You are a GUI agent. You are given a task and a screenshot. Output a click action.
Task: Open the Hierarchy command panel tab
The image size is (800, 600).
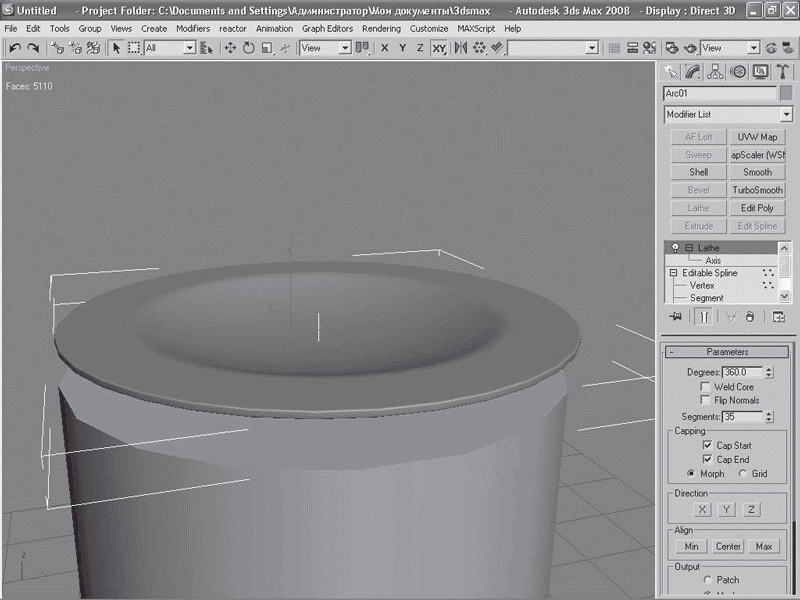click(x=715, y=72)
